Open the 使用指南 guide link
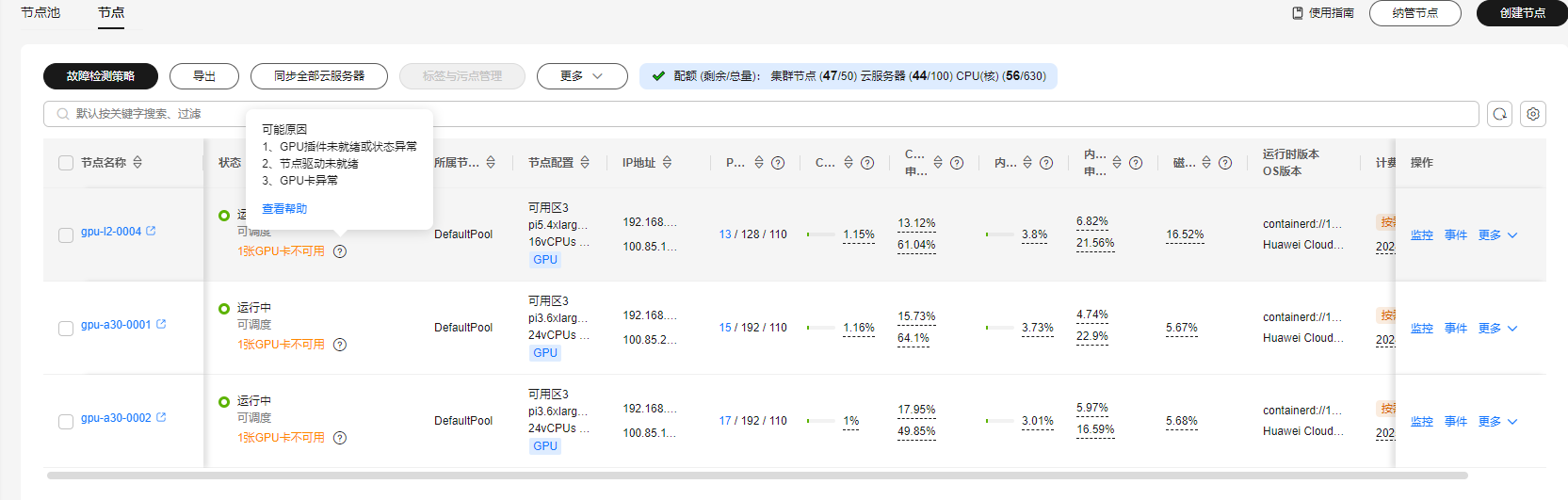Screen dimensions: 1568x500 click(x=1323, y=13)
